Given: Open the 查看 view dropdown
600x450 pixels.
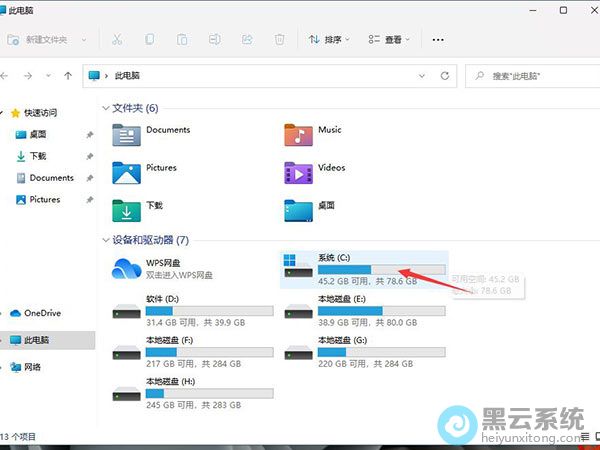Looking at the screenshot, I should click(x=390, y=40).
